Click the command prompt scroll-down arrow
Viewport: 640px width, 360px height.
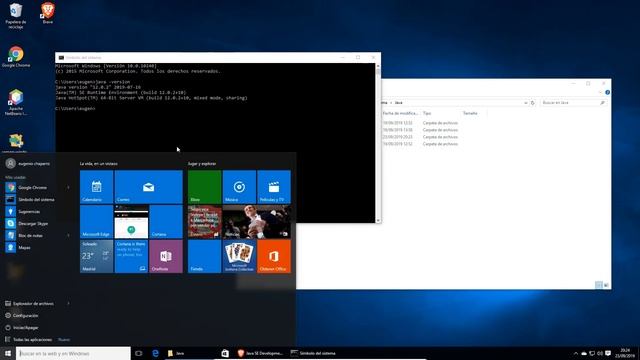(x=378, y=220)
